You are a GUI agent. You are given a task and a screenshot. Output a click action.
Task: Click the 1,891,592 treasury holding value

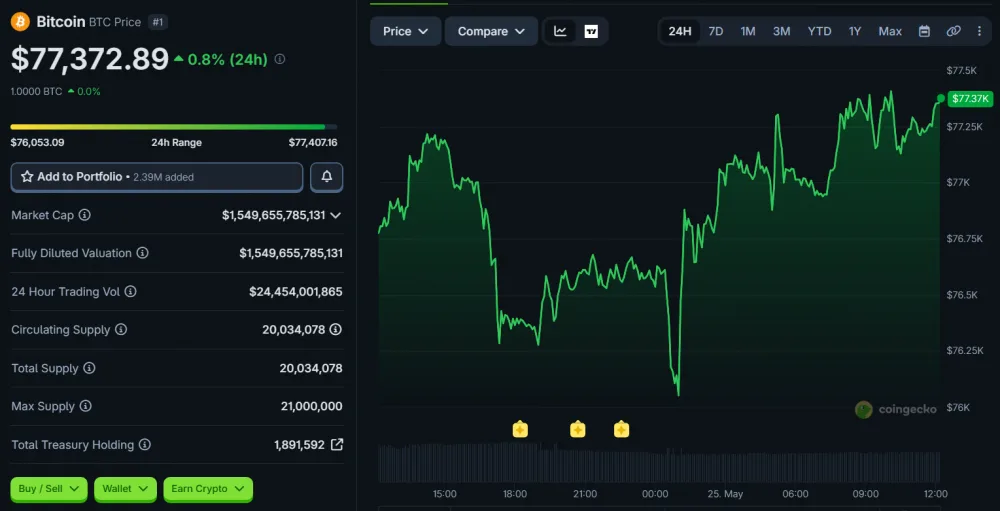tap(300, 445)
